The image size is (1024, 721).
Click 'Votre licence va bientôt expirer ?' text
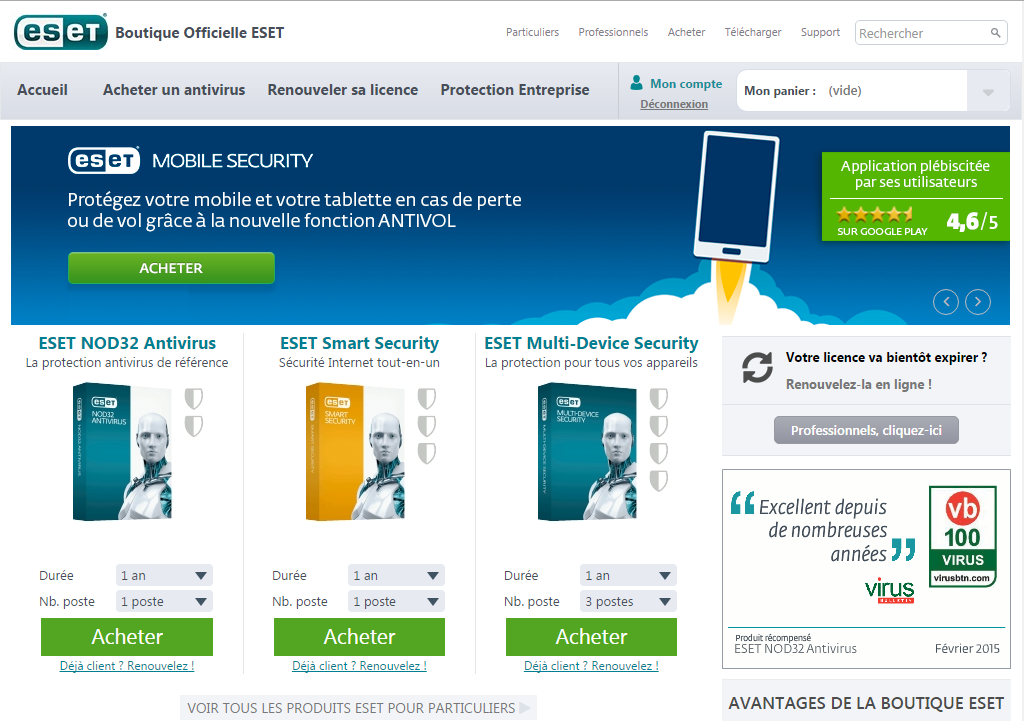886,357
